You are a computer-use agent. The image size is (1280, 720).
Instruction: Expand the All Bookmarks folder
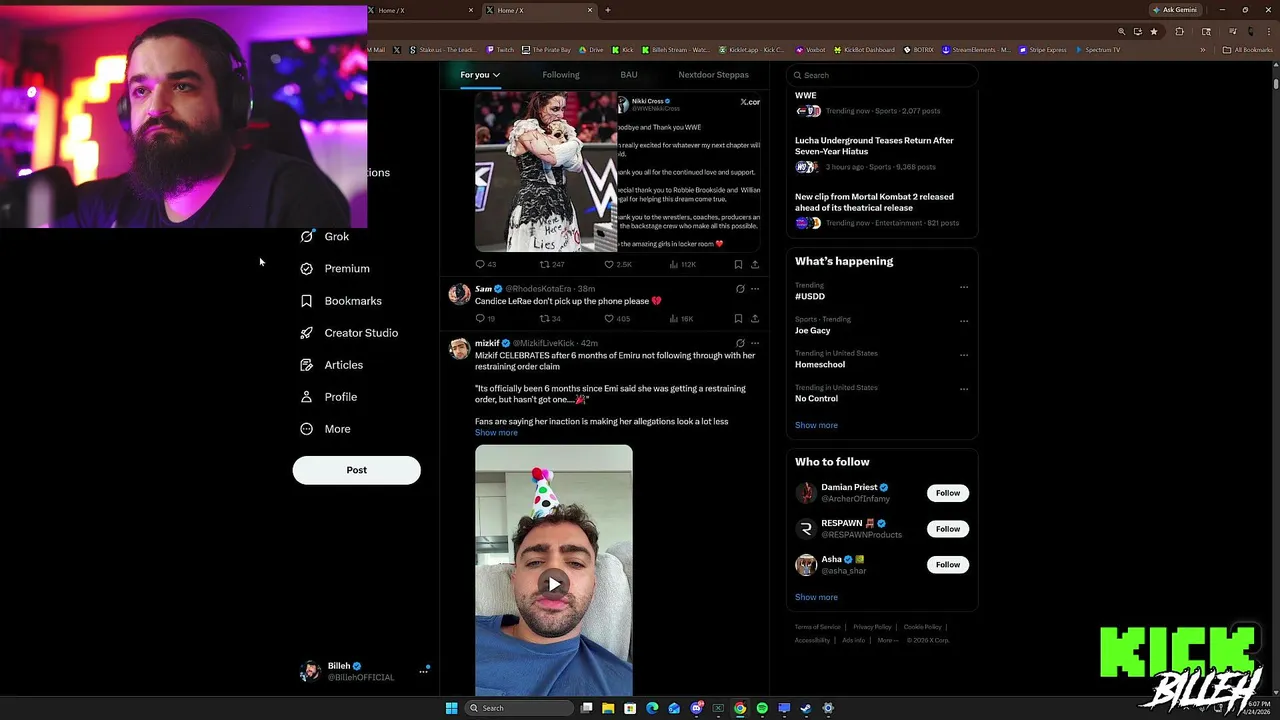pos(1247,50)
